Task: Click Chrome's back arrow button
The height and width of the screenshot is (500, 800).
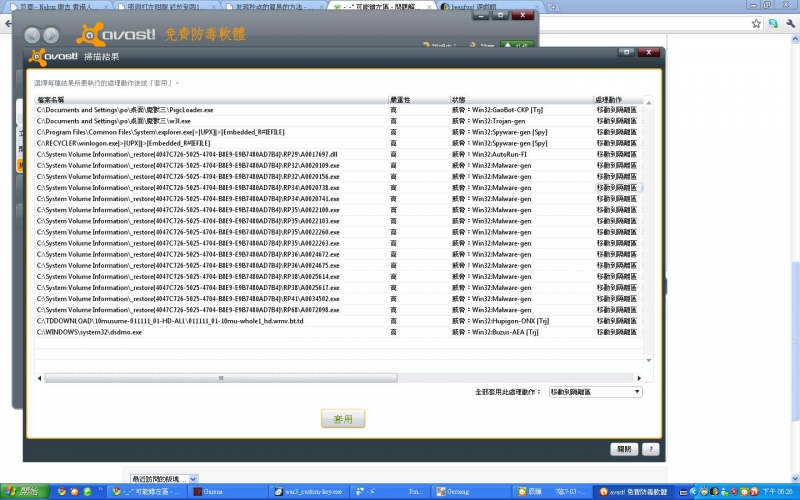Action: 8,23
